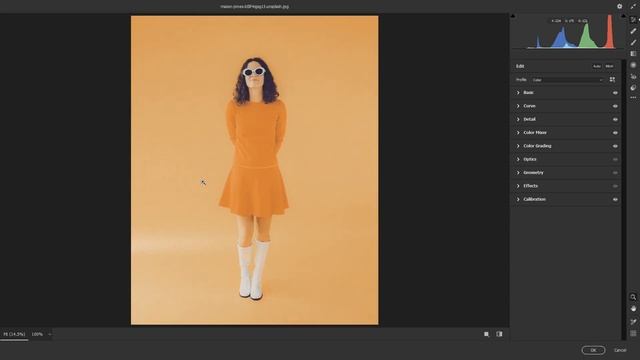Hide Detail panel edits with eye

coord(615,120)
